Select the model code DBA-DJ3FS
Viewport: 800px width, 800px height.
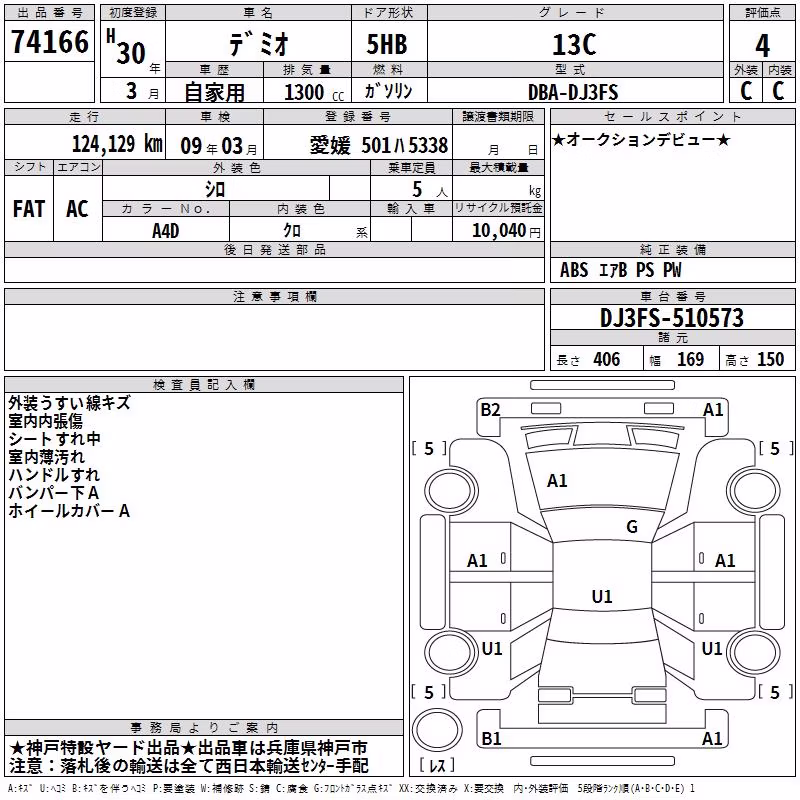[x=573, y=92]
